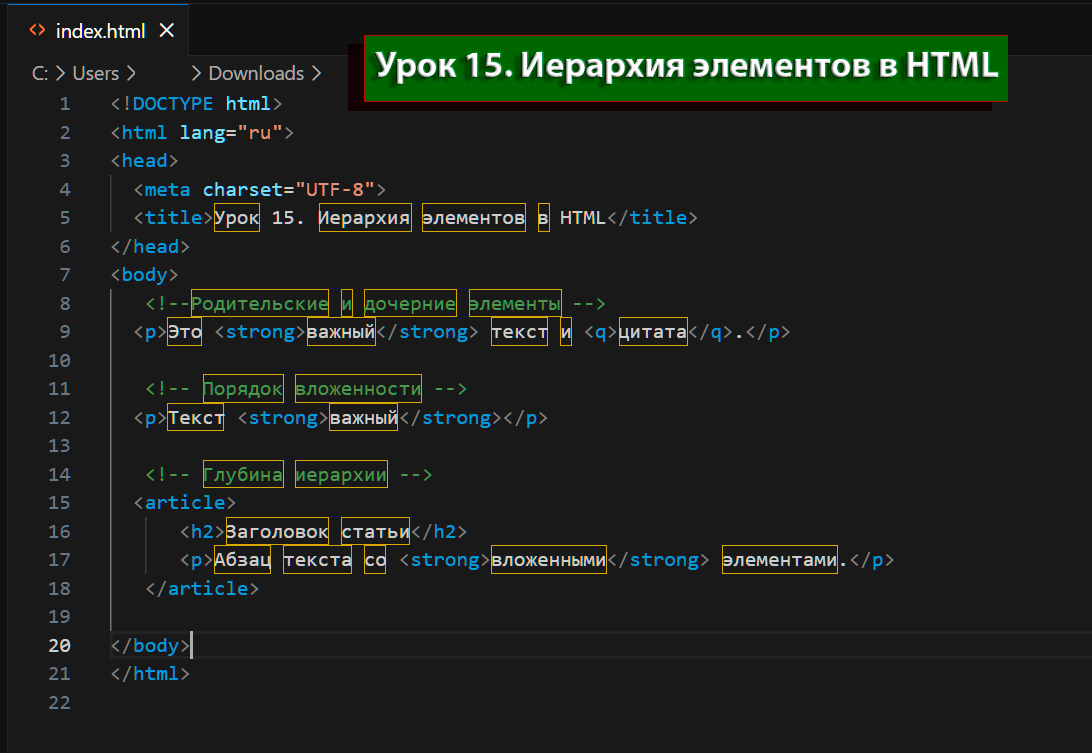Open the Users breadcrumb folder

pyautogui.click(x=95, y=73)
